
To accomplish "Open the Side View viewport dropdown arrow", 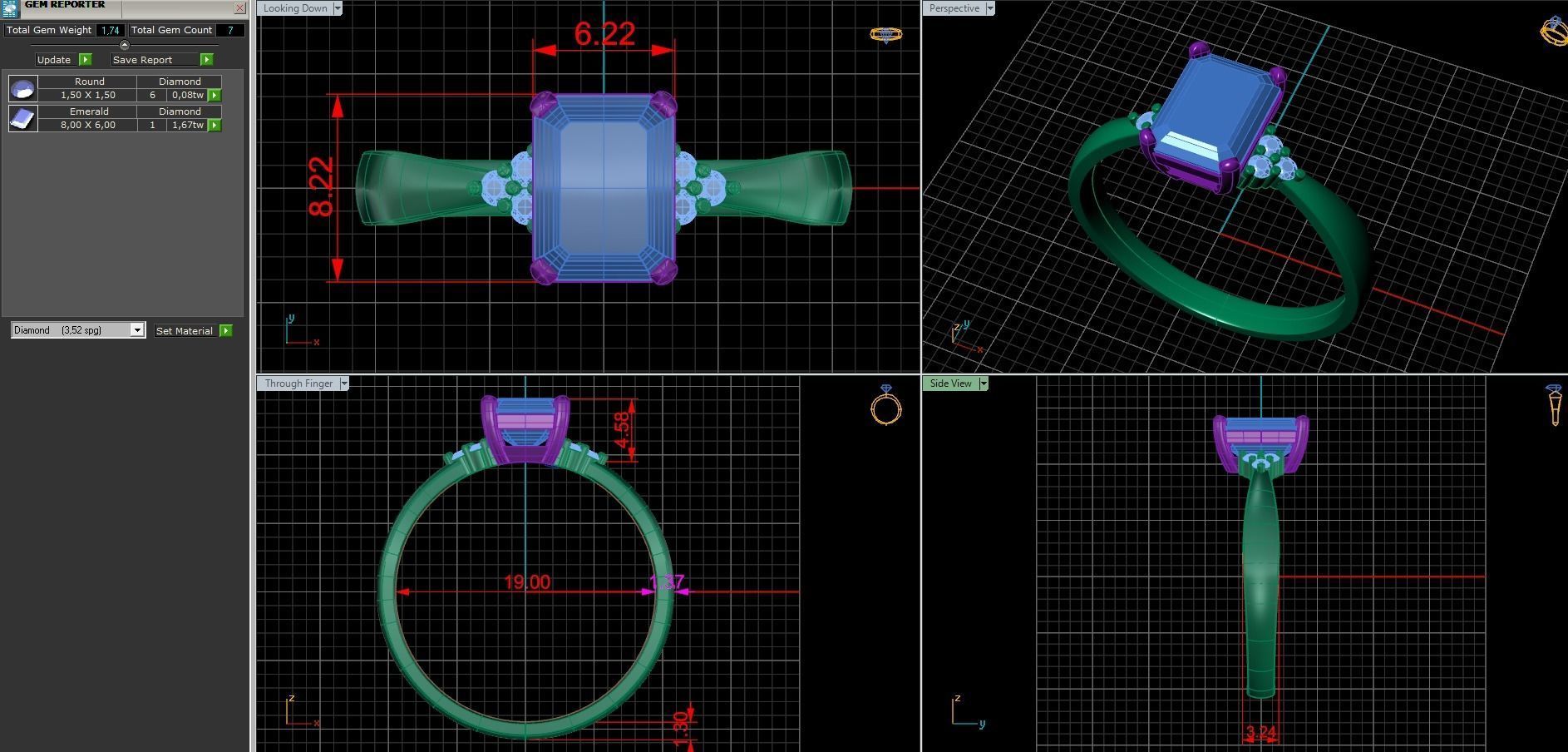I will click(984, 383).
